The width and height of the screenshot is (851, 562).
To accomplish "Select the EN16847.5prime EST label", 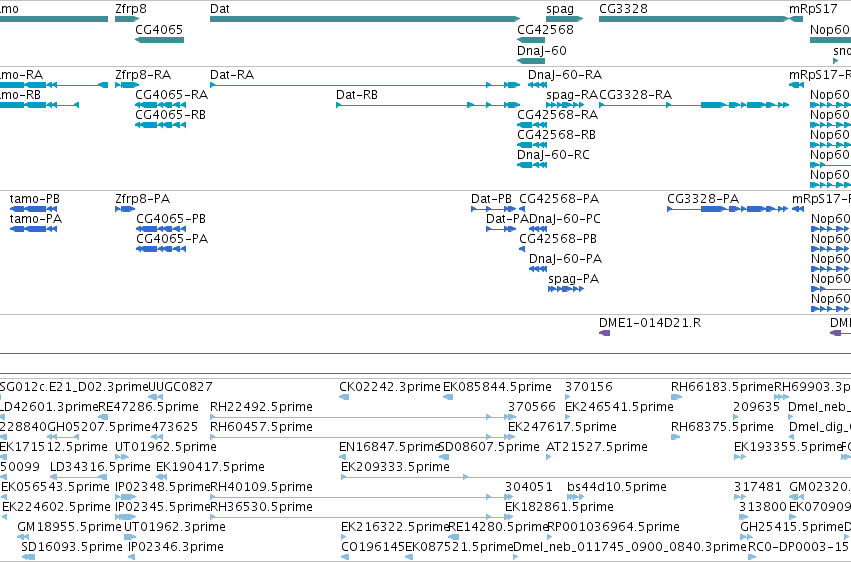I will pos(389,447).
